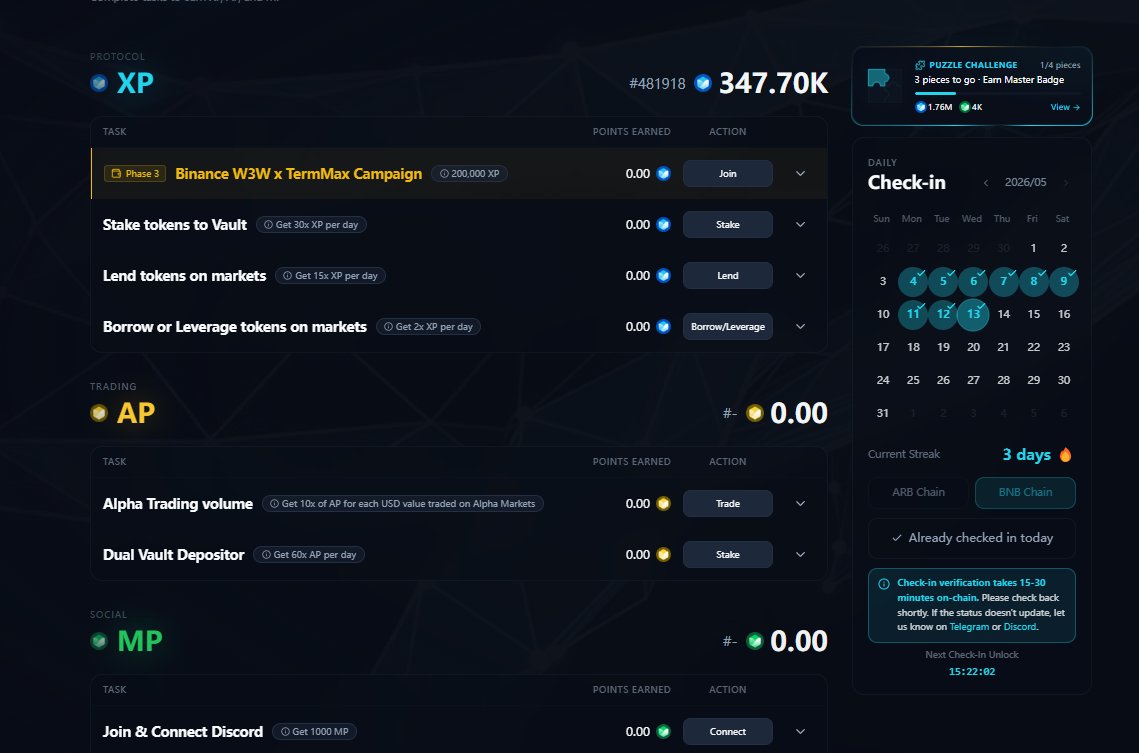The height and width of the screenshot is (753, 1139).
Task: Expand the Borrow or Leverage tokens row
Action: (x=800, y=327)
